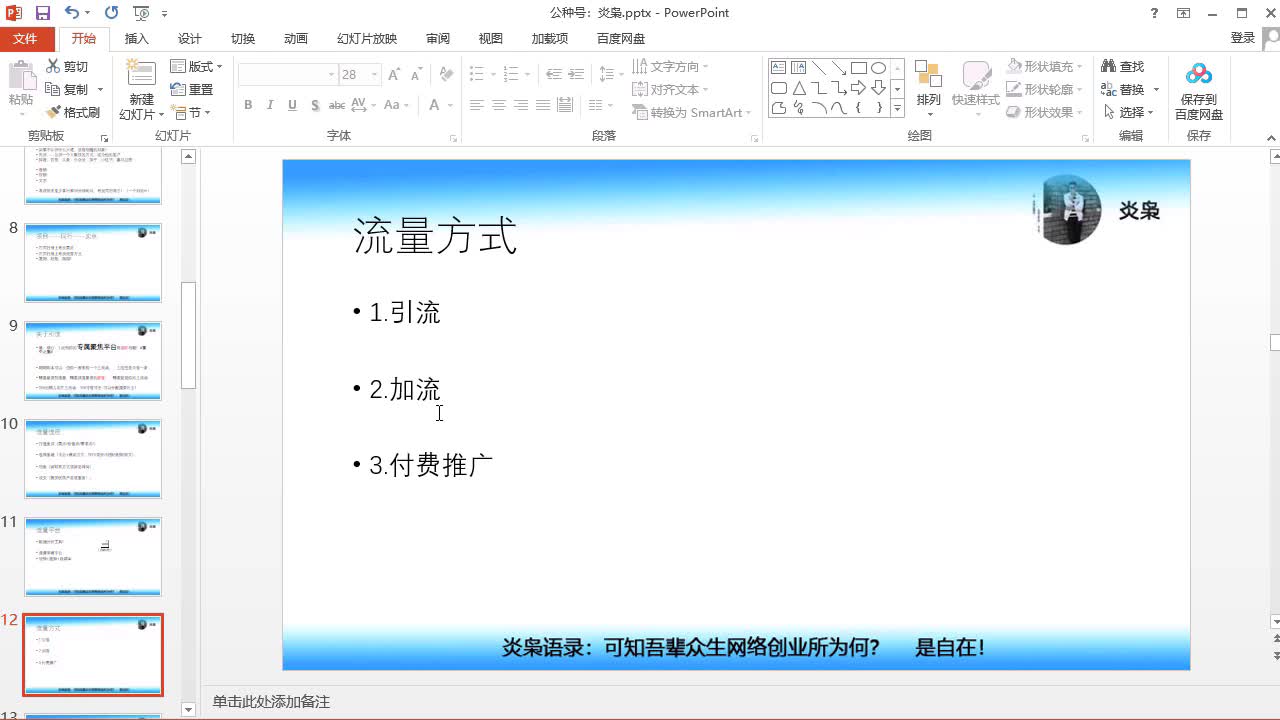Open Shape Outline (形状轮廓) dropdown
This screenshot has width=1280, height=720.
(1046, 89)
